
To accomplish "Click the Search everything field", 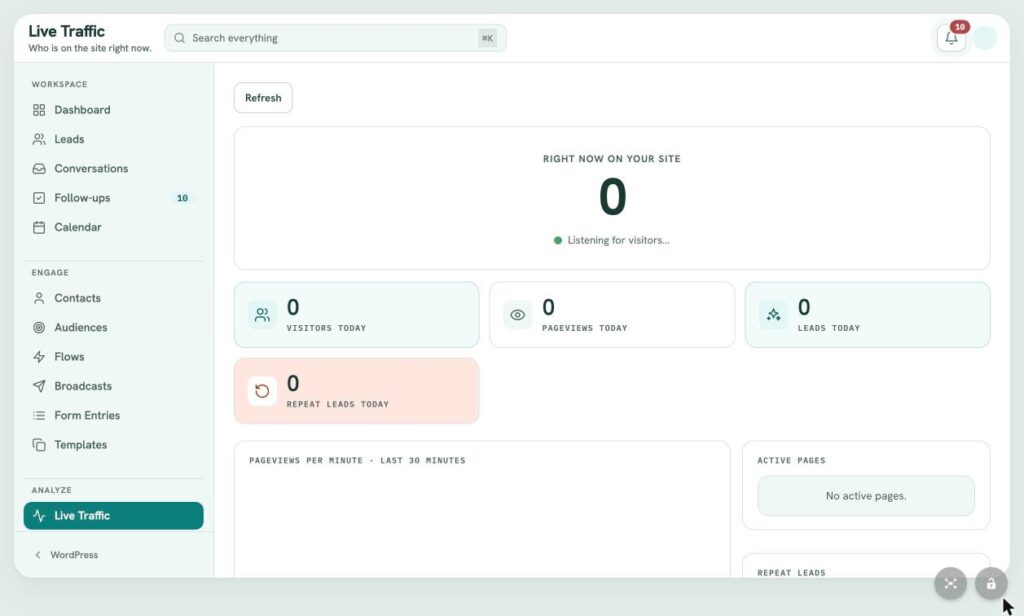I will [335, 38].
